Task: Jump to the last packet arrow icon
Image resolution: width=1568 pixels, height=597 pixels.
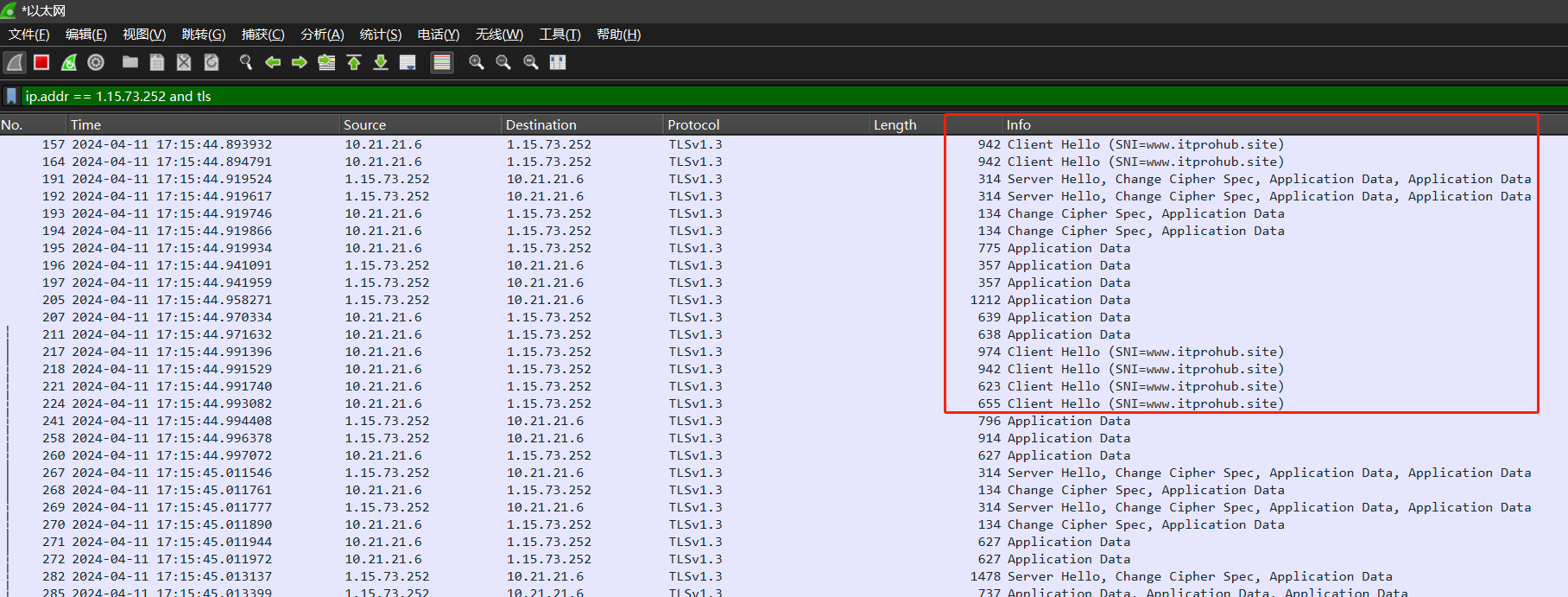Action: [381, 62]
